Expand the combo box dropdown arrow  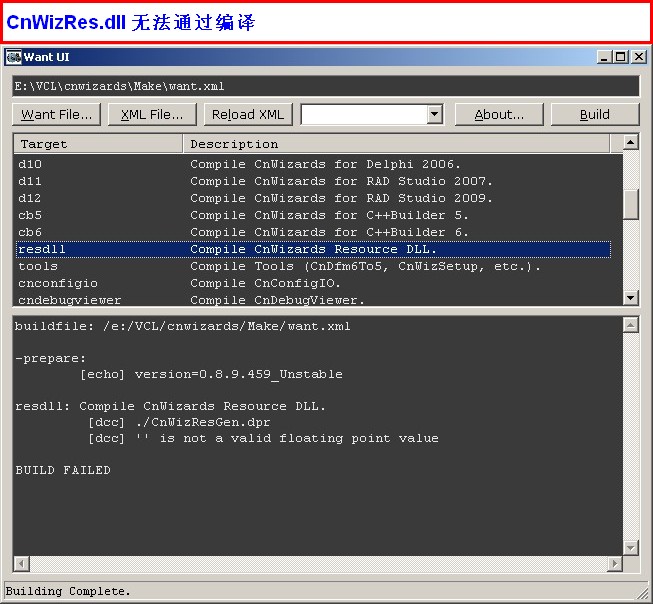click(x=434, y=114)
